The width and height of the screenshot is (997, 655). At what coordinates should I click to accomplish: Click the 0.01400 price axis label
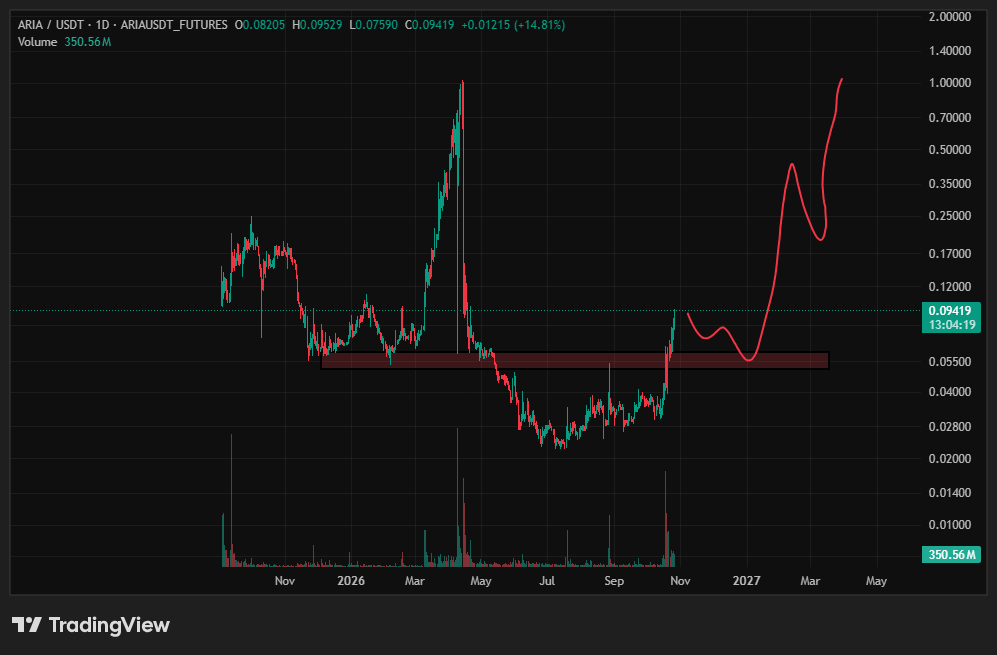tap(950, 493)
